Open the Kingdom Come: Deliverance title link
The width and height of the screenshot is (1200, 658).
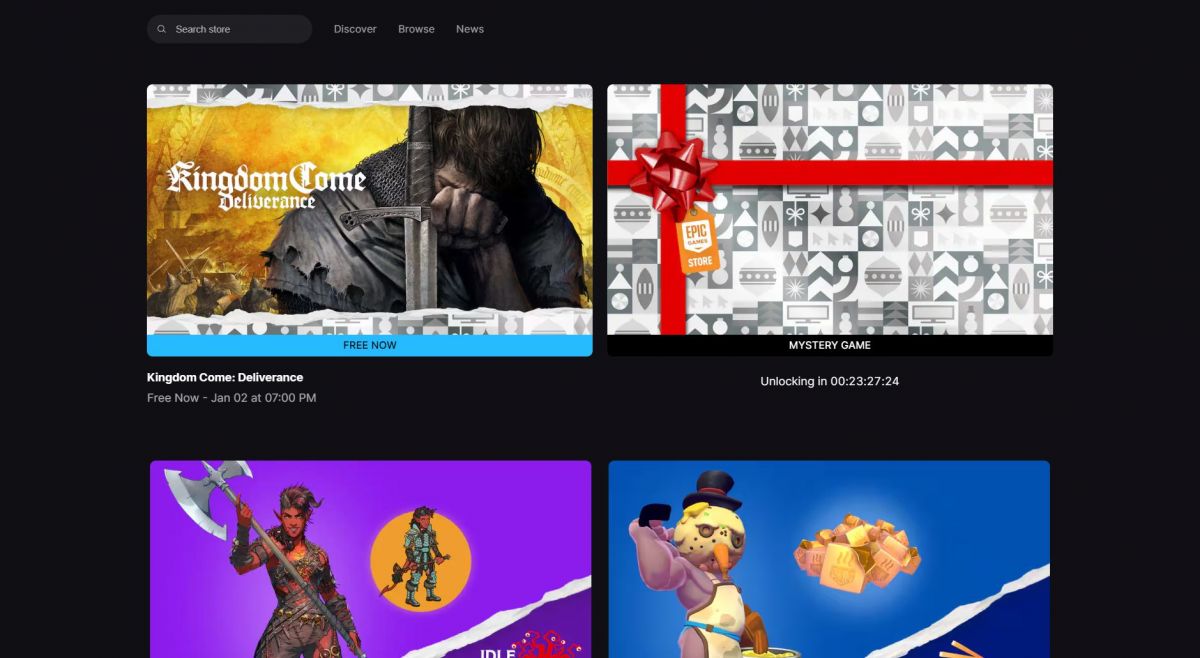click(x=225, y=377)
